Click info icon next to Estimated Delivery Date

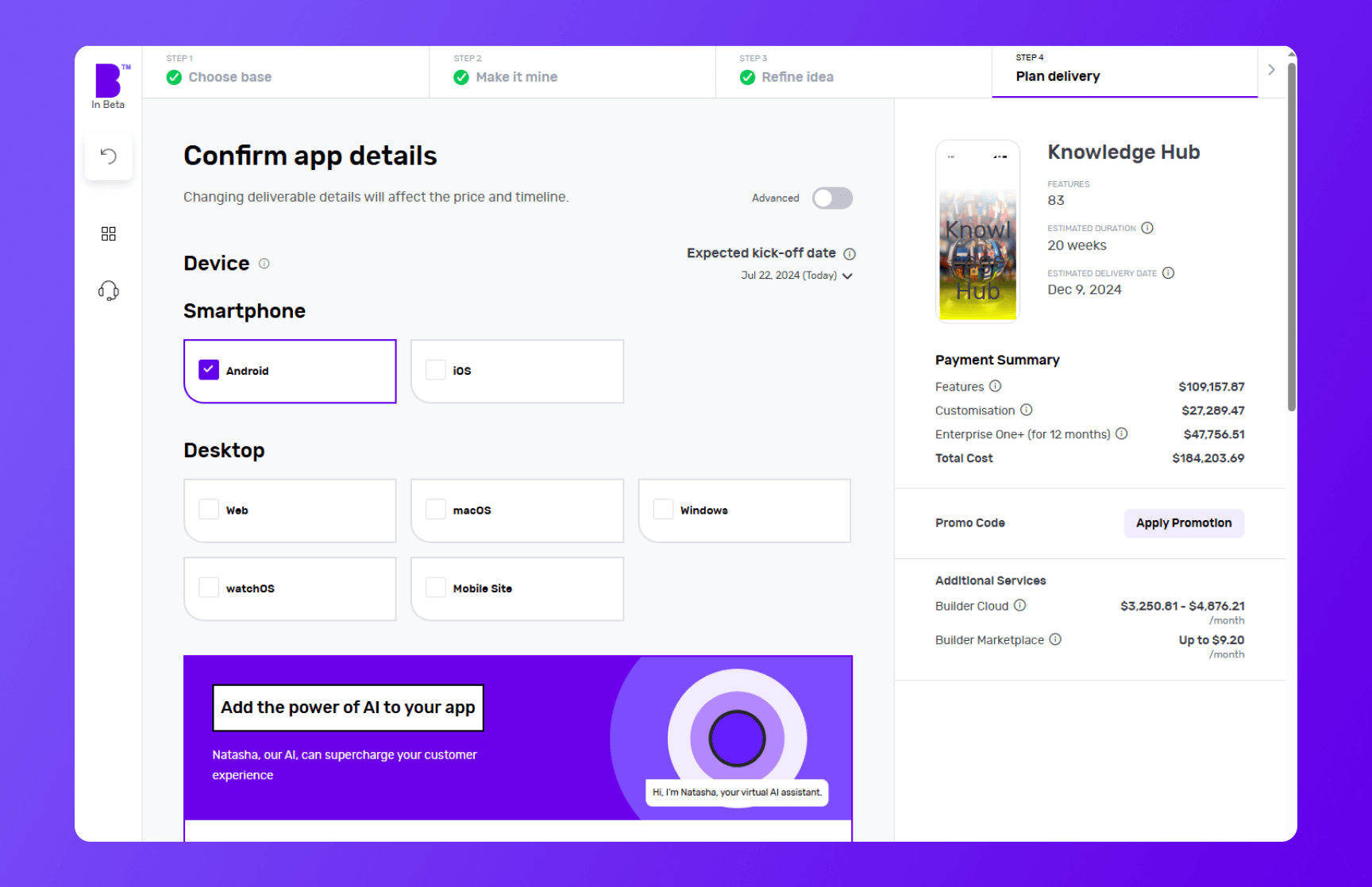point(1168,273)
